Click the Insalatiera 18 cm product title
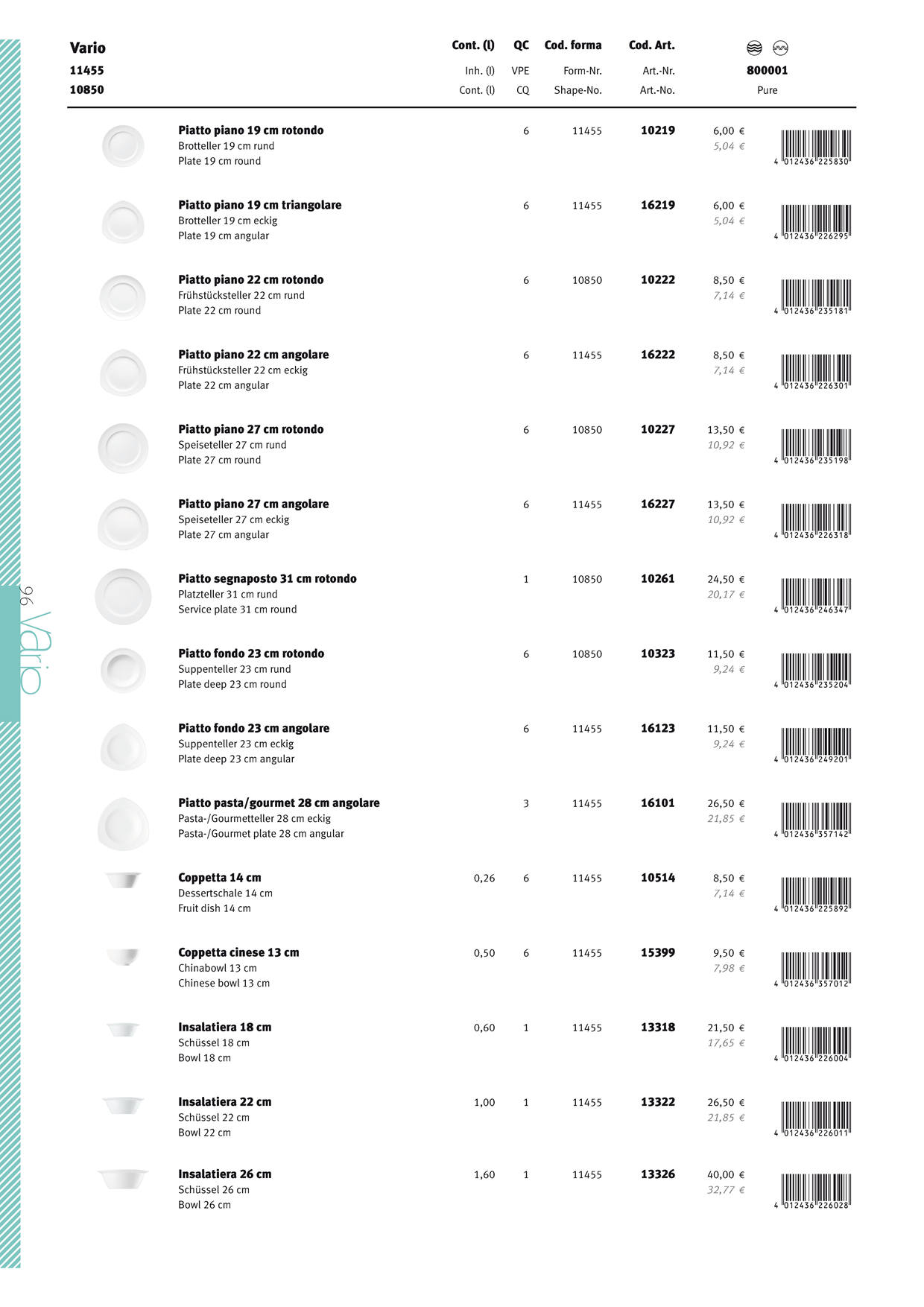924x1307 pixels. (x=224, y=1027)
